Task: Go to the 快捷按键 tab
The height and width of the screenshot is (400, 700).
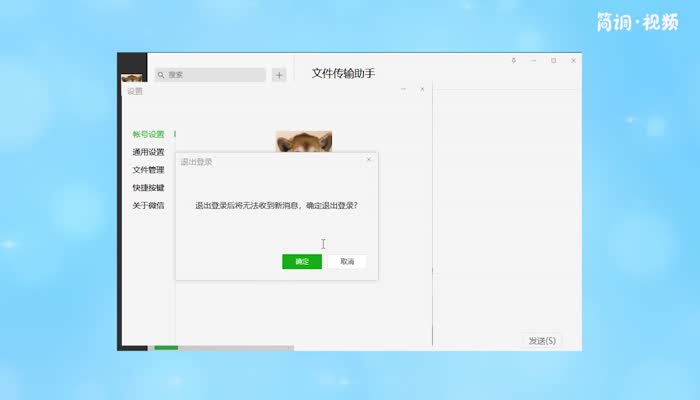Action: tap(148, 188)
